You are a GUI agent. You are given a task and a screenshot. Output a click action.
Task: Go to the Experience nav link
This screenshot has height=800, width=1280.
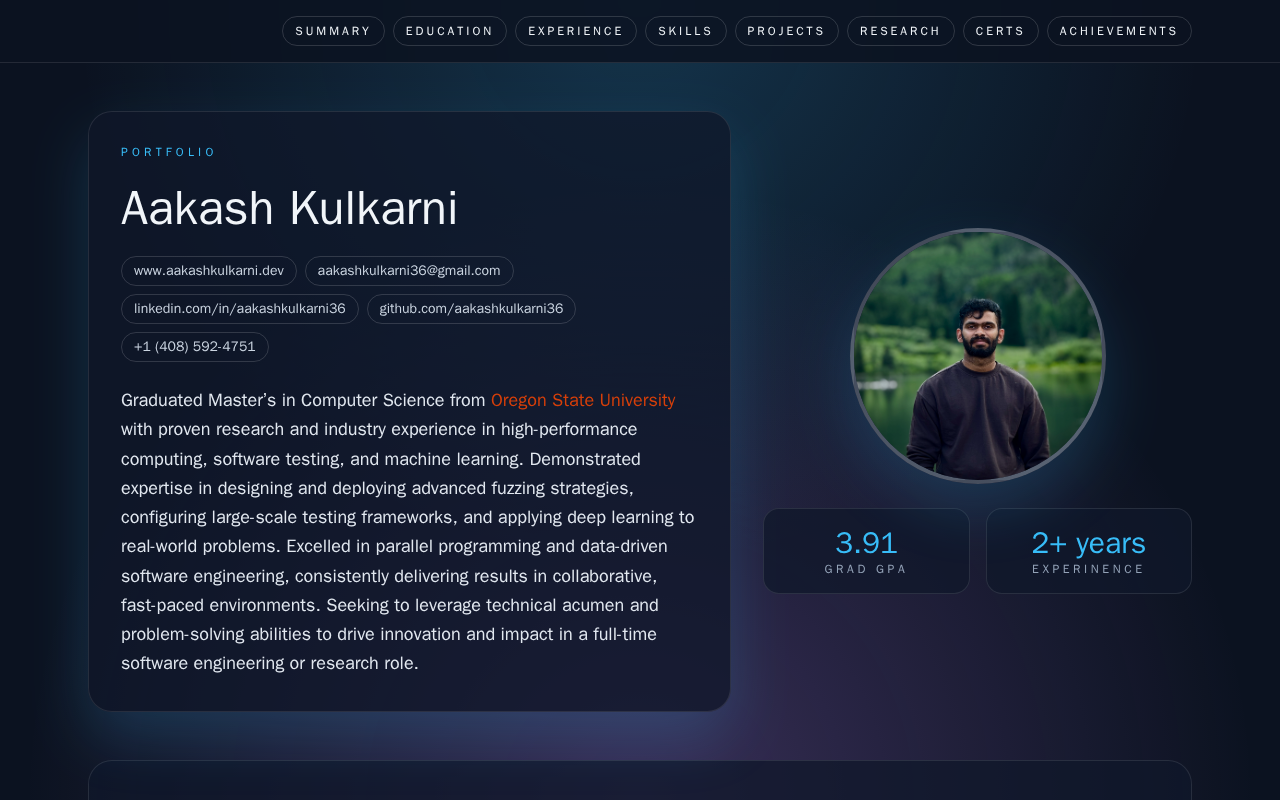coord(576,31)
